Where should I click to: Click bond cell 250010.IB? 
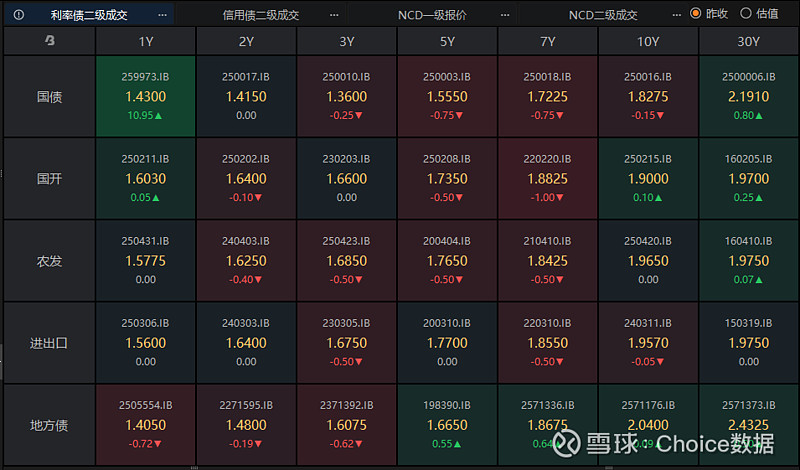pyautogui.click(x=346, y=96)
